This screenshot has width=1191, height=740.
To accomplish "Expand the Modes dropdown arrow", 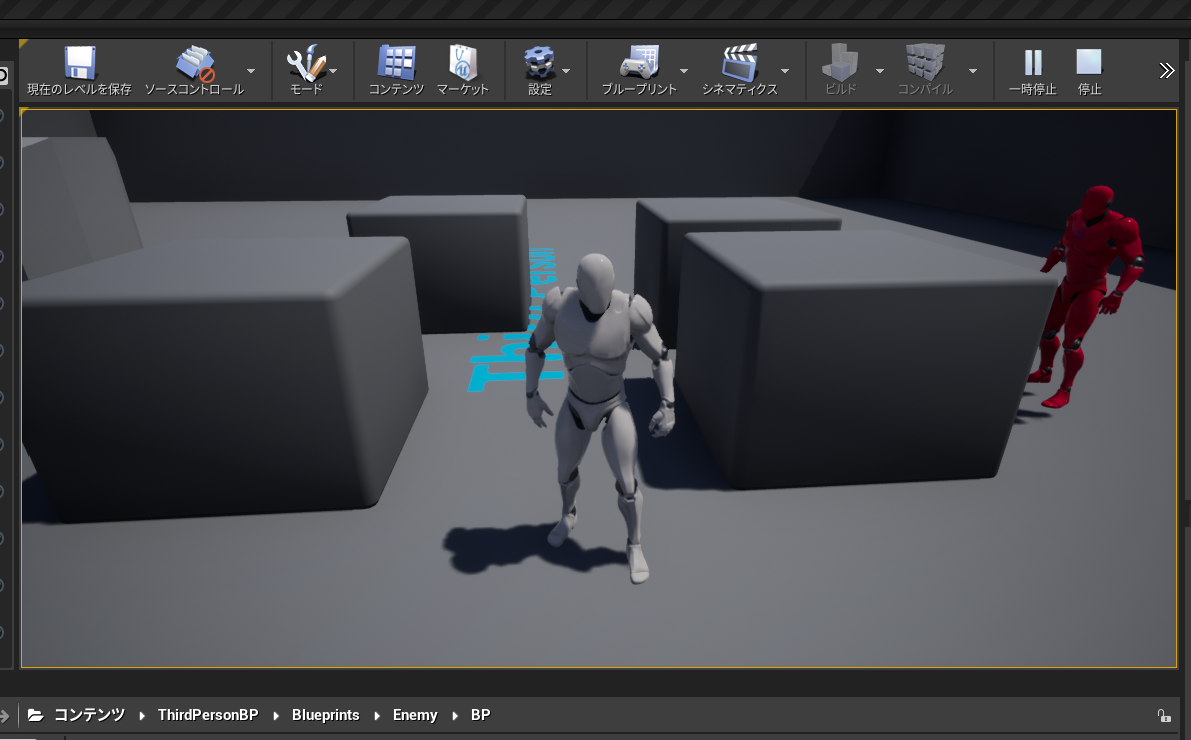I will point(333,71).
